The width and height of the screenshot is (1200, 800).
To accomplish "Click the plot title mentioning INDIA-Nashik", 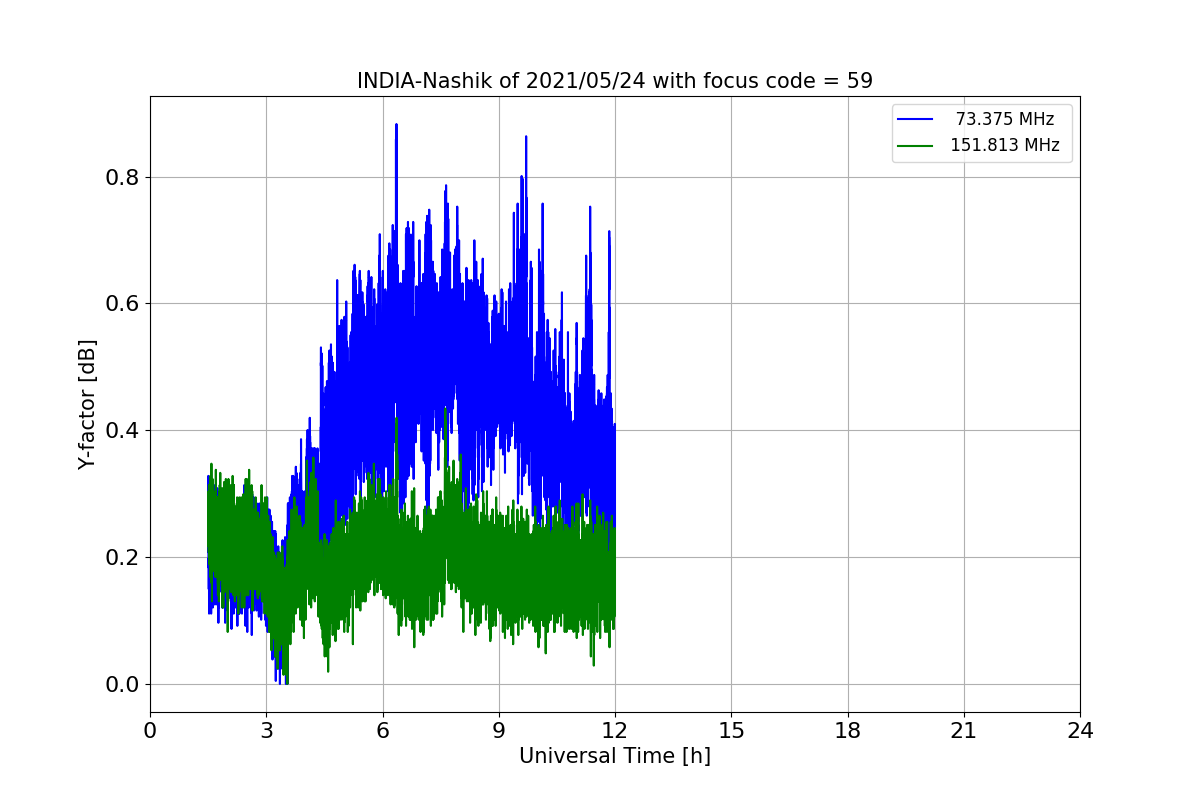I will [x=615, y=81].
